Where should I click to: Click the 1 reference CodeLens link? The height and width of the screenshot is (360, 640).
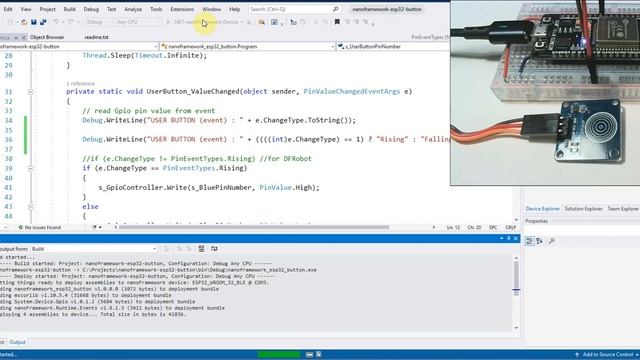point(80,84)
